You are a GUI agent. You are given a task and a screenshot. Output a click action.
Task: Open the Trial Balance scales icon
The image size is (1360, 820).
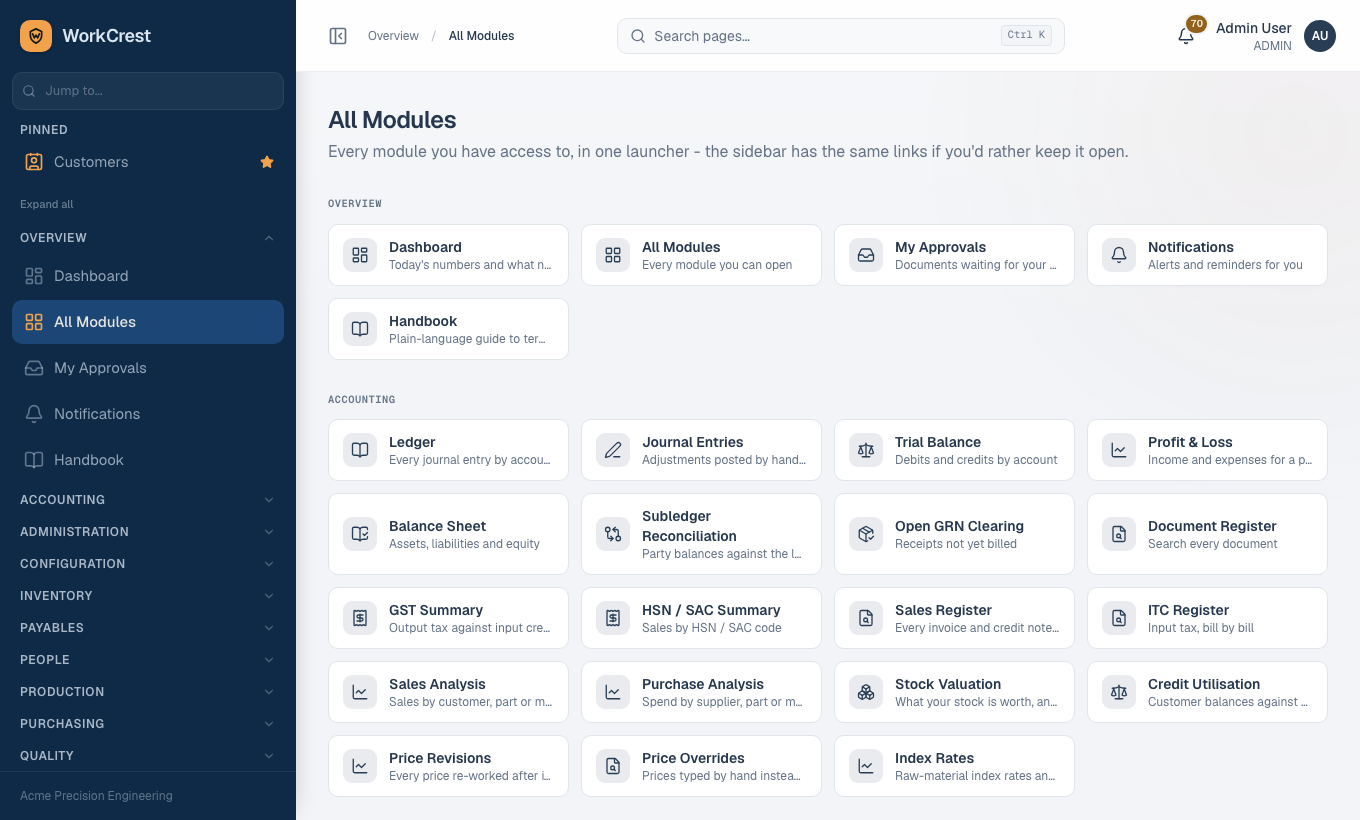click(866, 451)
